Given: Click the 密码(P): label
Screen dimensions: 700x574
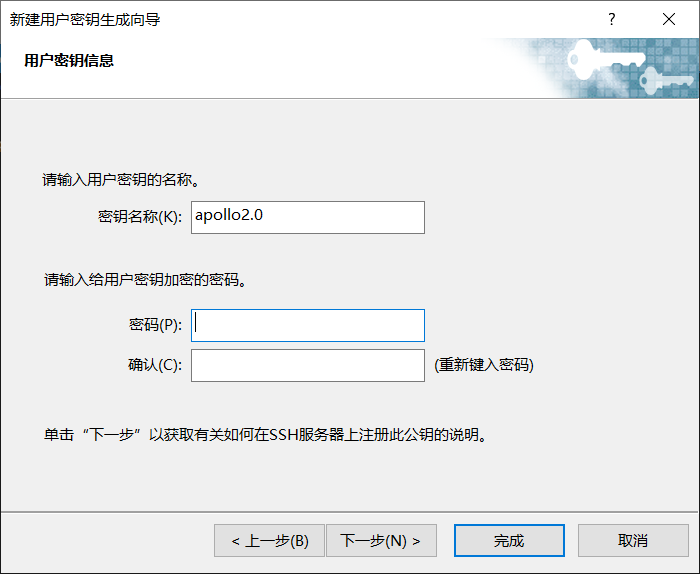Looking at the screenshot, I should [x=155, y=325].
